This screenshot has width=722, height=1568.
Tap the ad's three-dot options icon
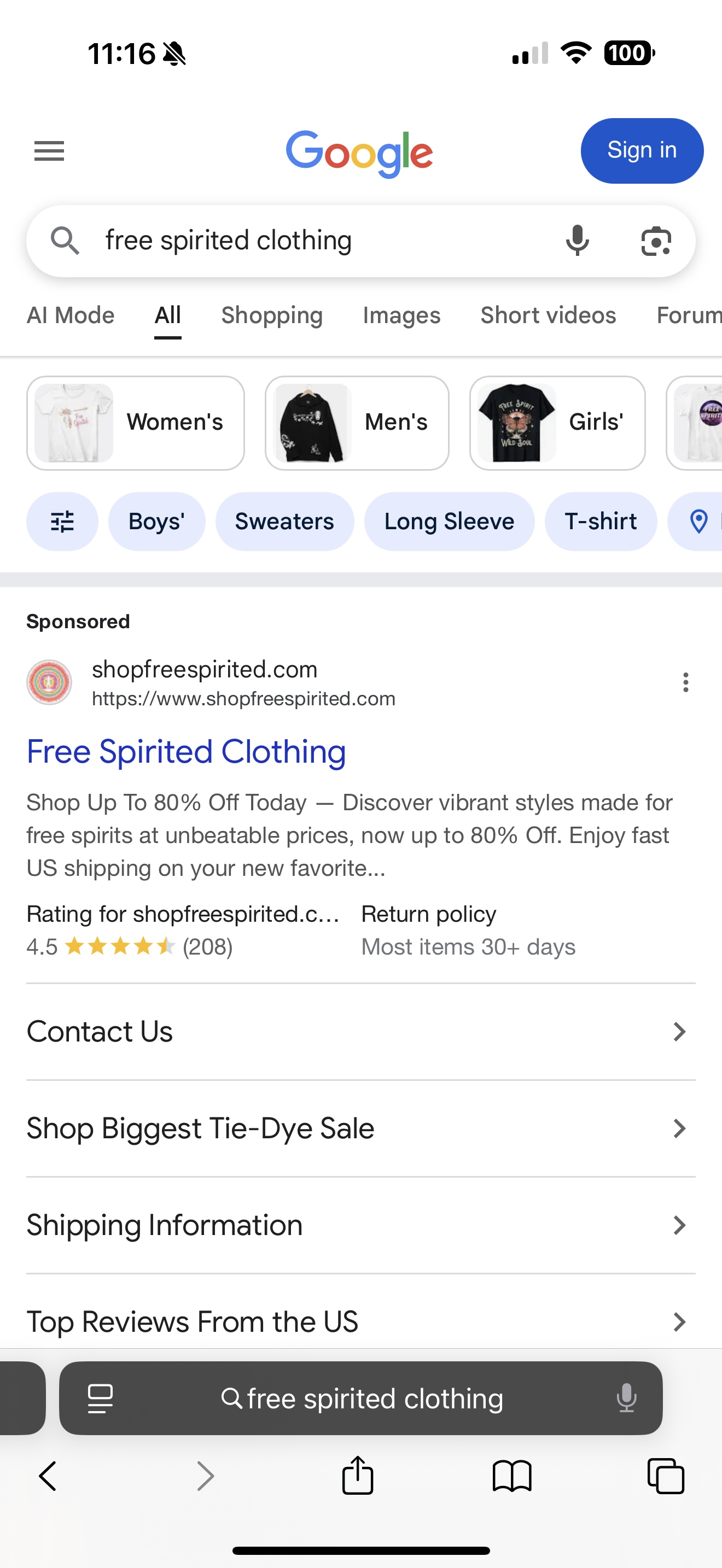[x=685, y=682]
